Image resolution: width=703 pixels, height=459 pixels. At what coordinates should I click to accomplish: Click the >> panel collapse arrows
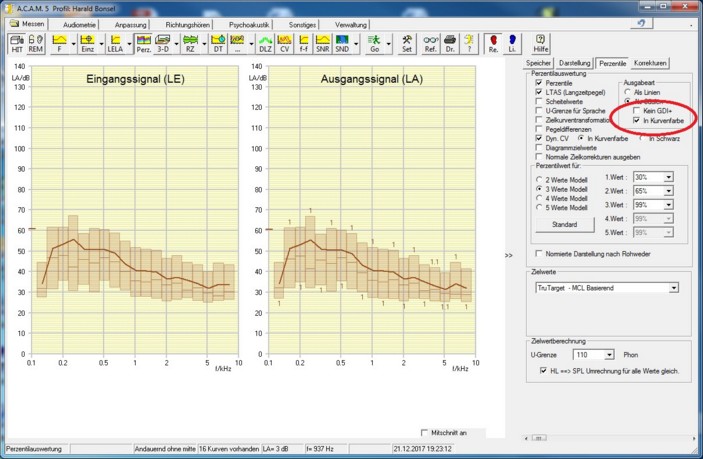pyautogui.click(x=508, y=255)
